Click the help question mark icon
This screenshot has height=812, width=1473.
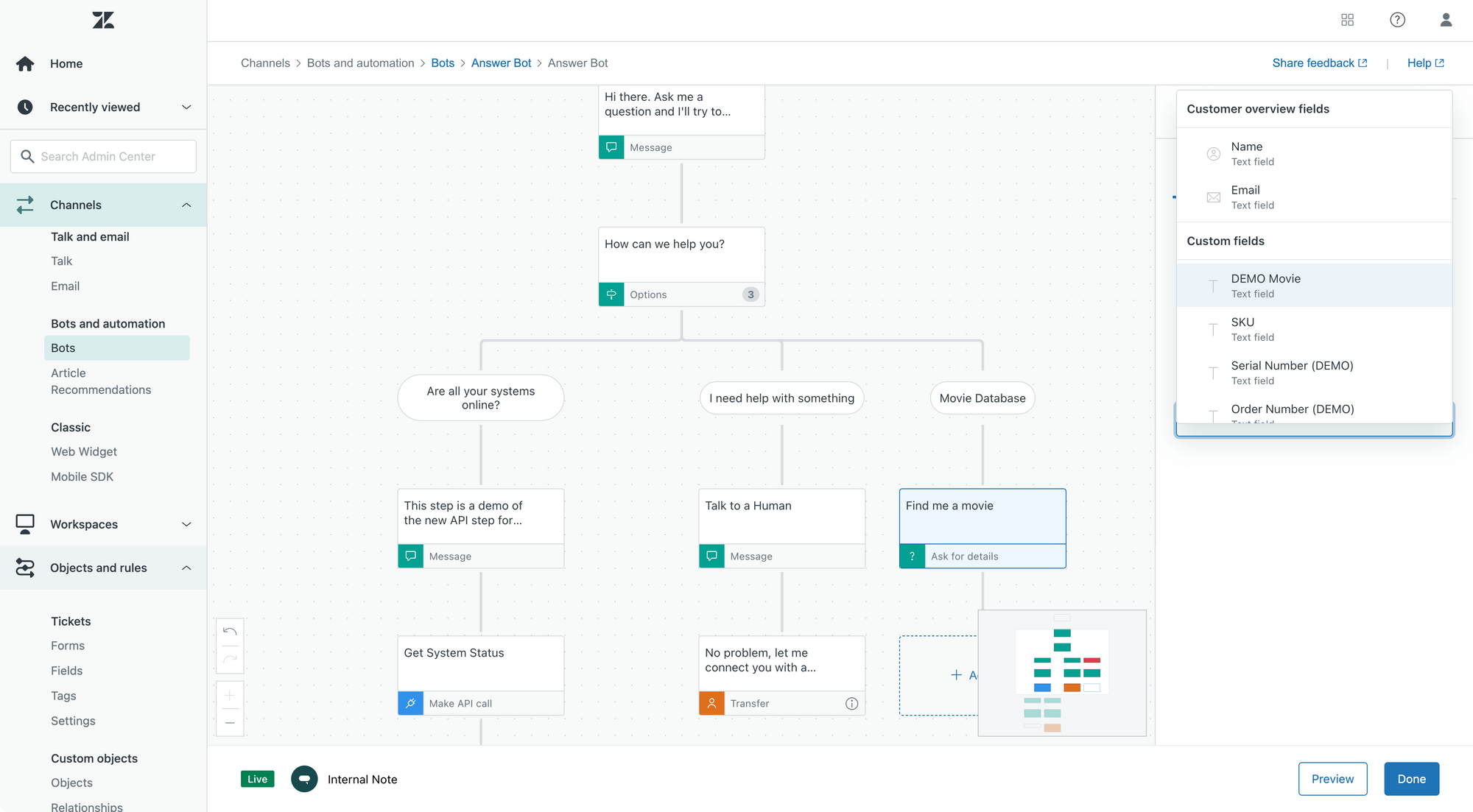pos(1397,20)
